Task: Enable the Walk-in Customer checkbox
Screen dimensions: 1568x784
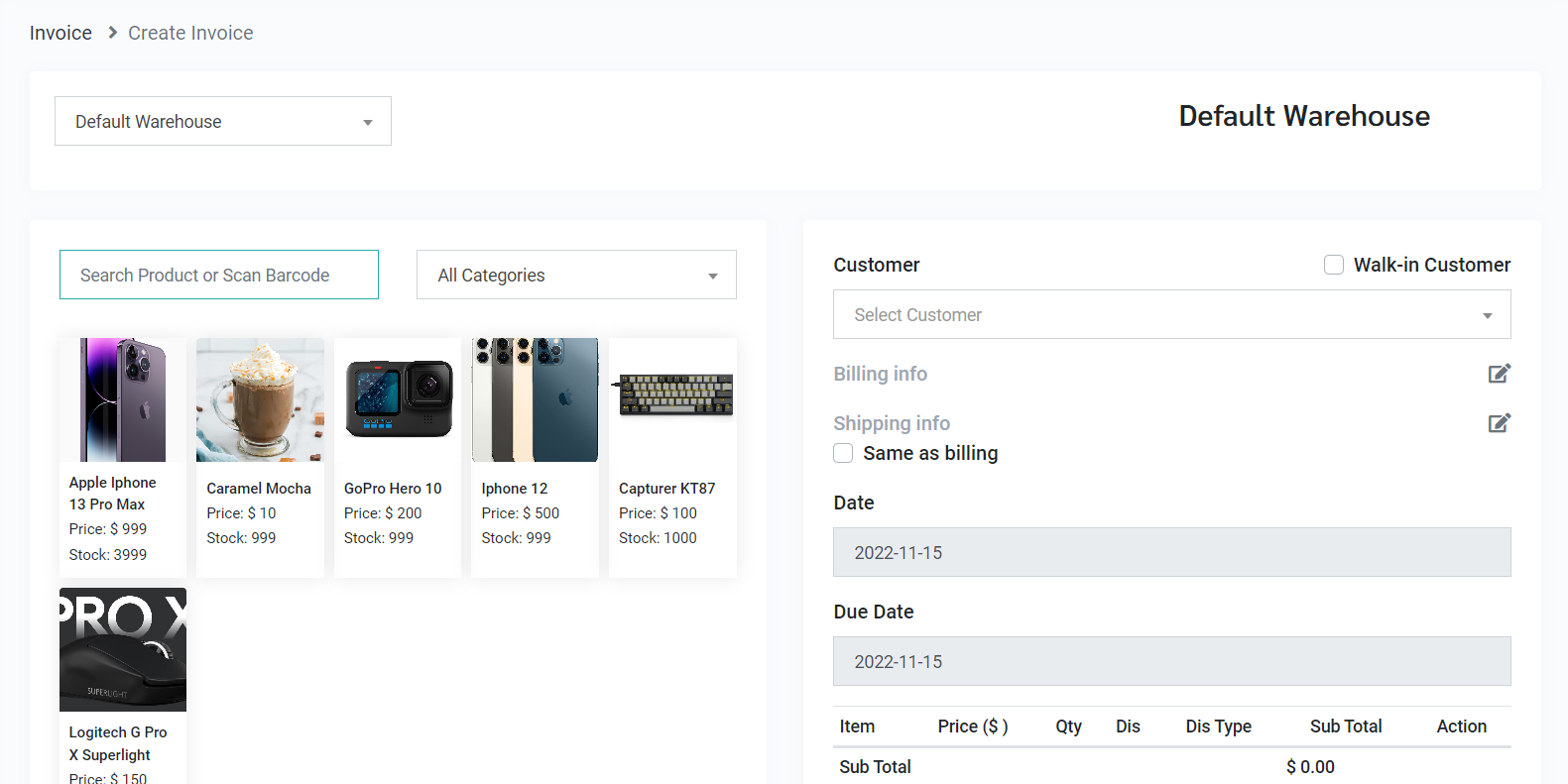Action: tap(1334, 265)
